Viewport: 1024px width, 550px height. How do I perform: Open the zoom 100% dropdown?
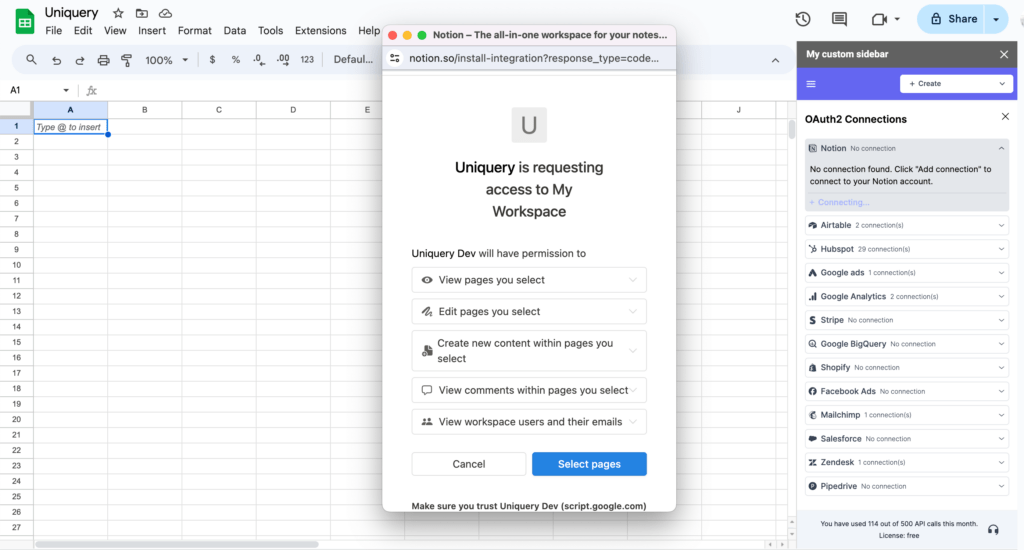[166, 60]
